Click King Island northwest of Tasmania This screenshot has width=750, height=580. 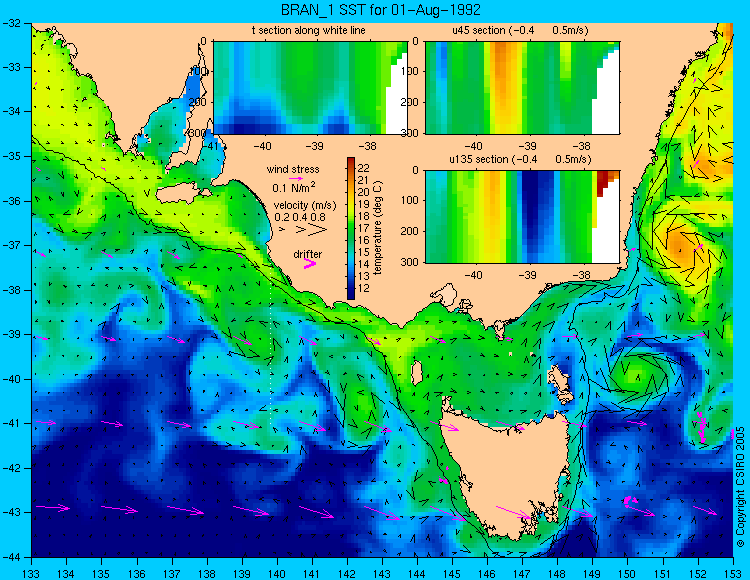point(417,373)
